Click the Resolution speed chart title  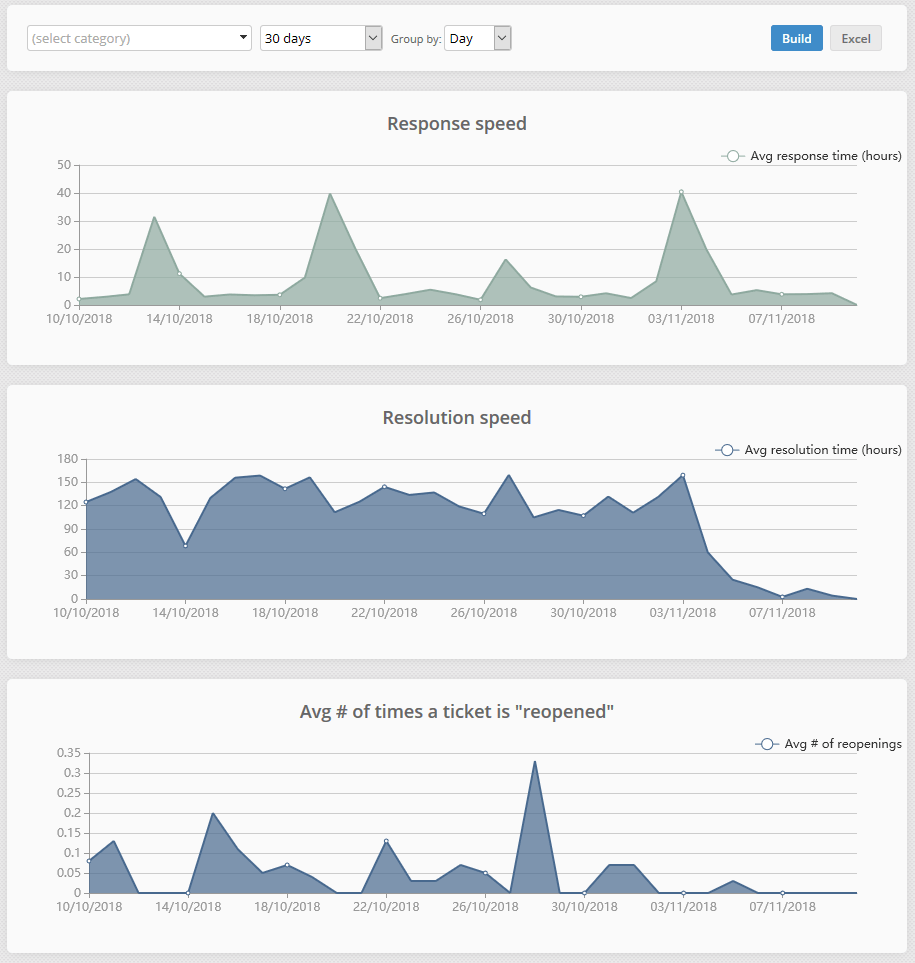tap(456, 418)
